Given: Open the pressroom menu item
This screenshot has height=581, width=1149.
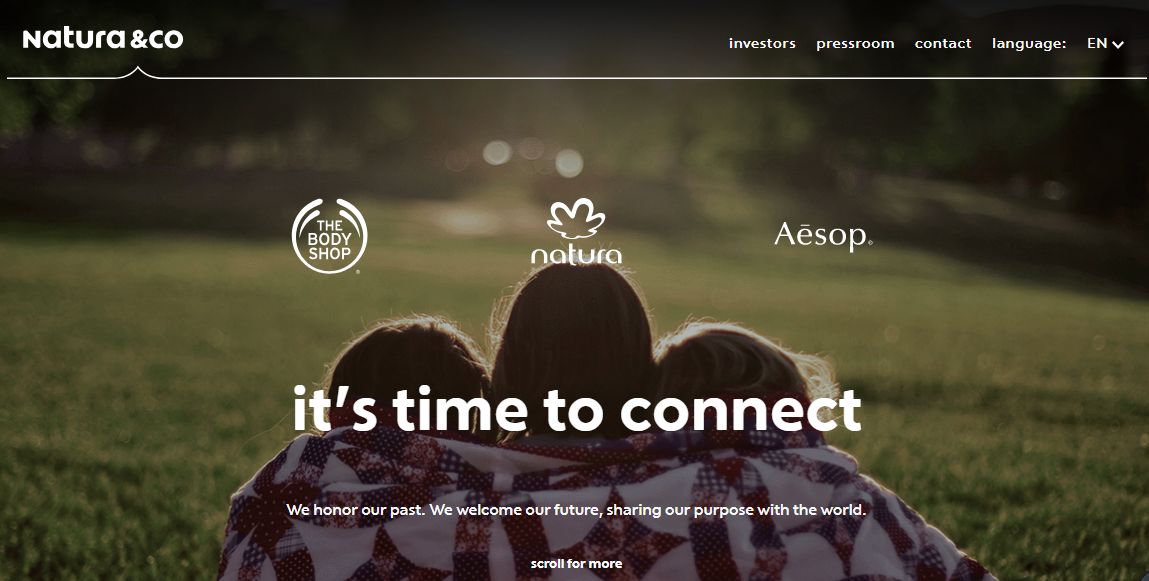Looking at the screenshot, I should coord(855,43).
